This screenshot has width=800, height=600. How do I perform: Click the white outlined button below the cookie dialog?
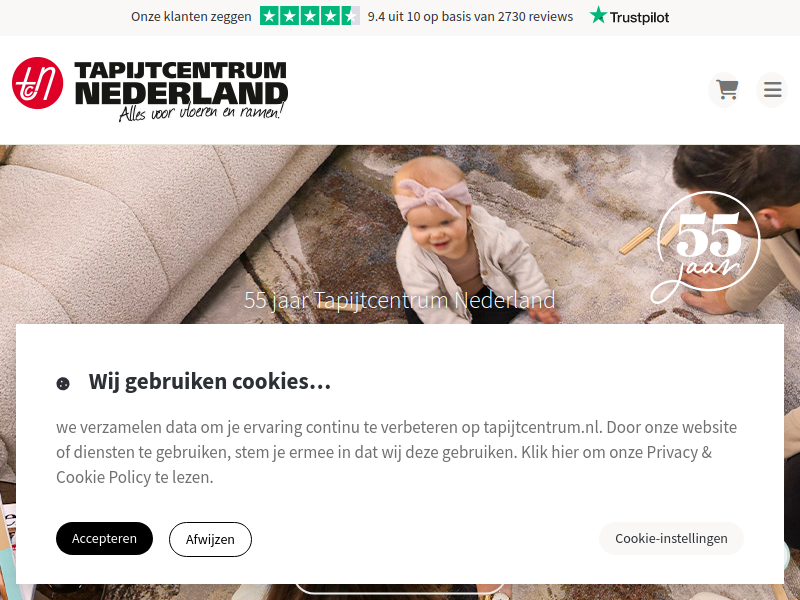point(399,590)
